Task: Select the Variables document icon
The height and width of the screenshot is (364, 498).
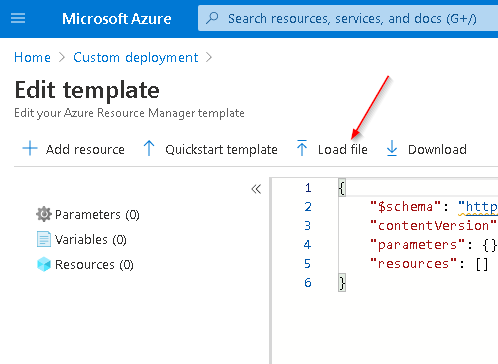Action: (44, 239)
